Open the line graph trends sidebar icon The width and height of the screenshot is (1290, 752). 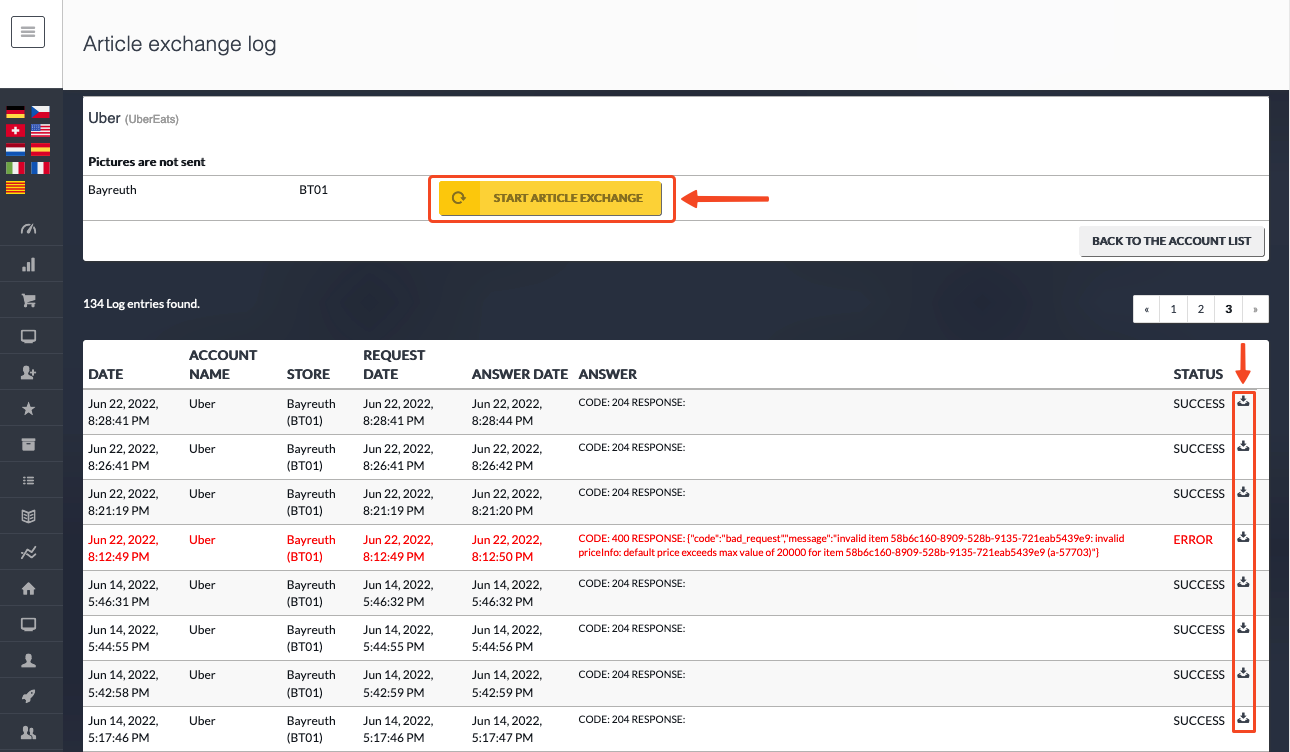pyautogui.click(x=29, y=552)
